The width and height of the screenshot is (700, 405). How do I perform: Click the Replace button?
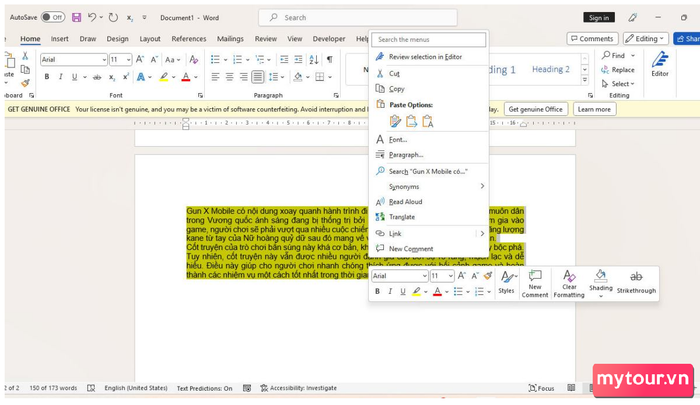click(x=618, y=70)
